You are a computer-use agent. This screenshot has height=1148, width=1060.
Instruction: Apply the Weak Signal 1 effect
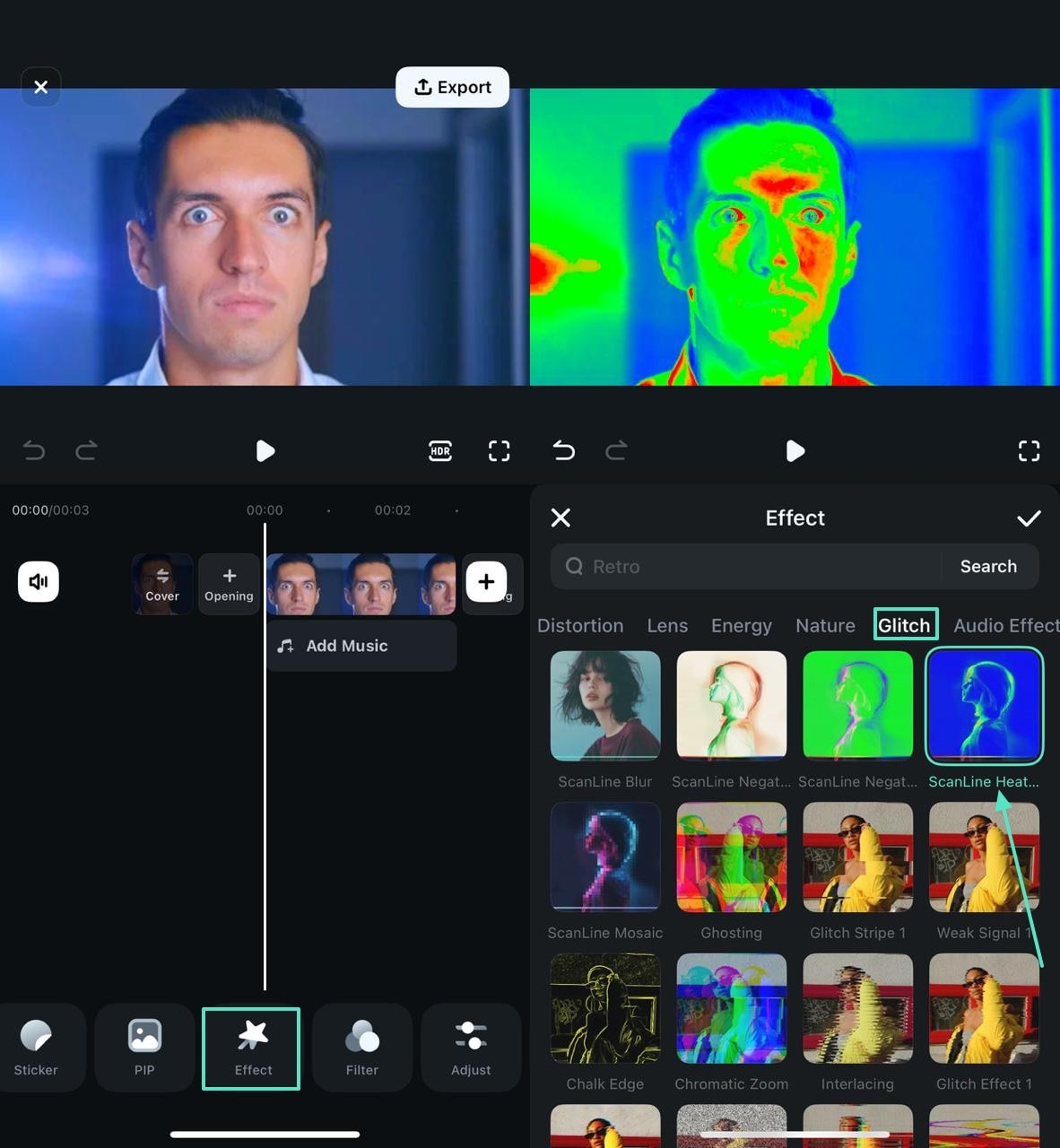(x=984, y=871)
